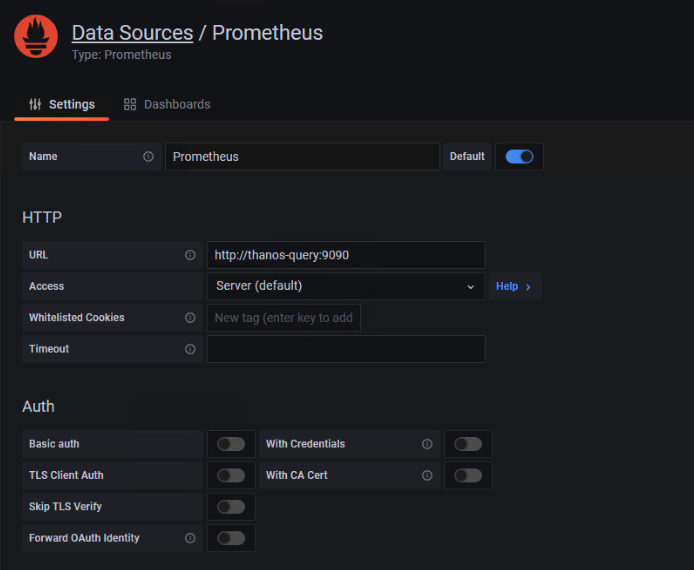Click the info icon beside URL
Screen dimensions: 694x570
tap(190, 255)
